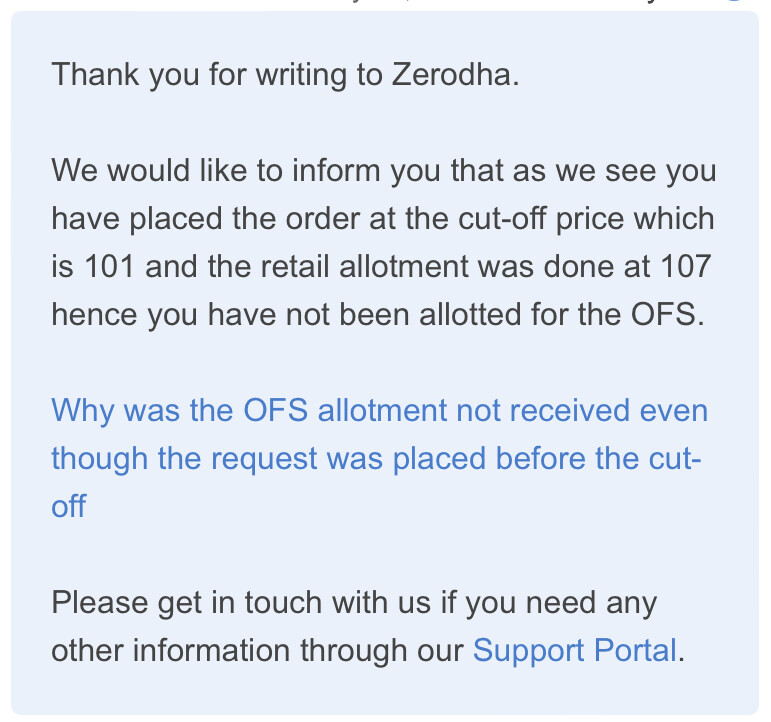This screenshot has height=722, width=771.
Task: Select the 'We would like to inform' line
Action: pos(384,171)
